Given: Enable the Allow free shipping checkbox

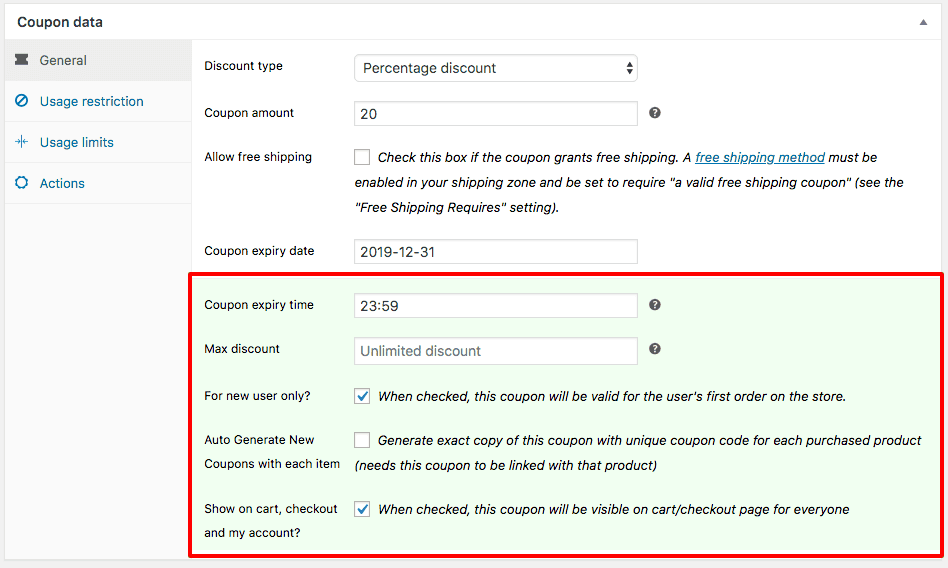Looking at the screenshot, I should pyautogui.click(x=362, y=157).
